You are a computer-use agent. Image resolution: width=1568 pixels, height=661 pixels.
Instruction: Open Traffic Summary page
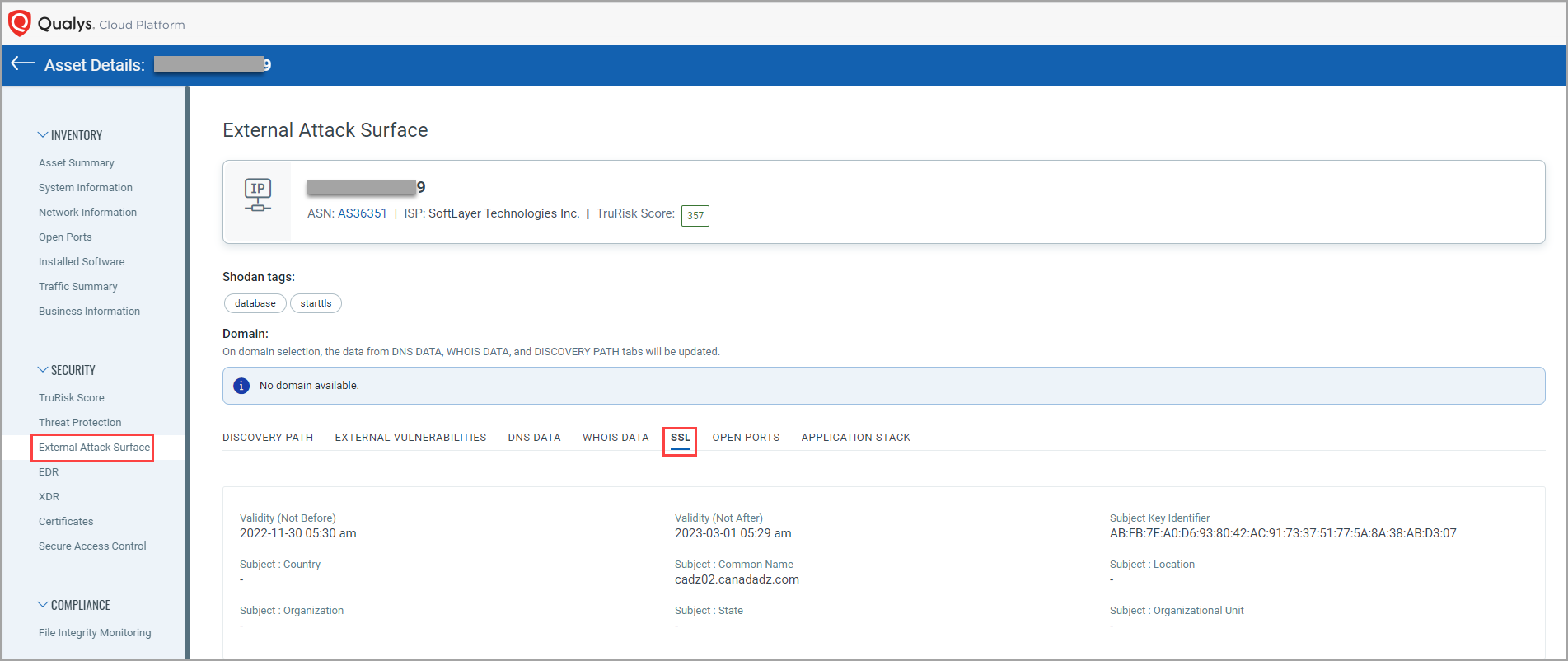tap(78, 287)
